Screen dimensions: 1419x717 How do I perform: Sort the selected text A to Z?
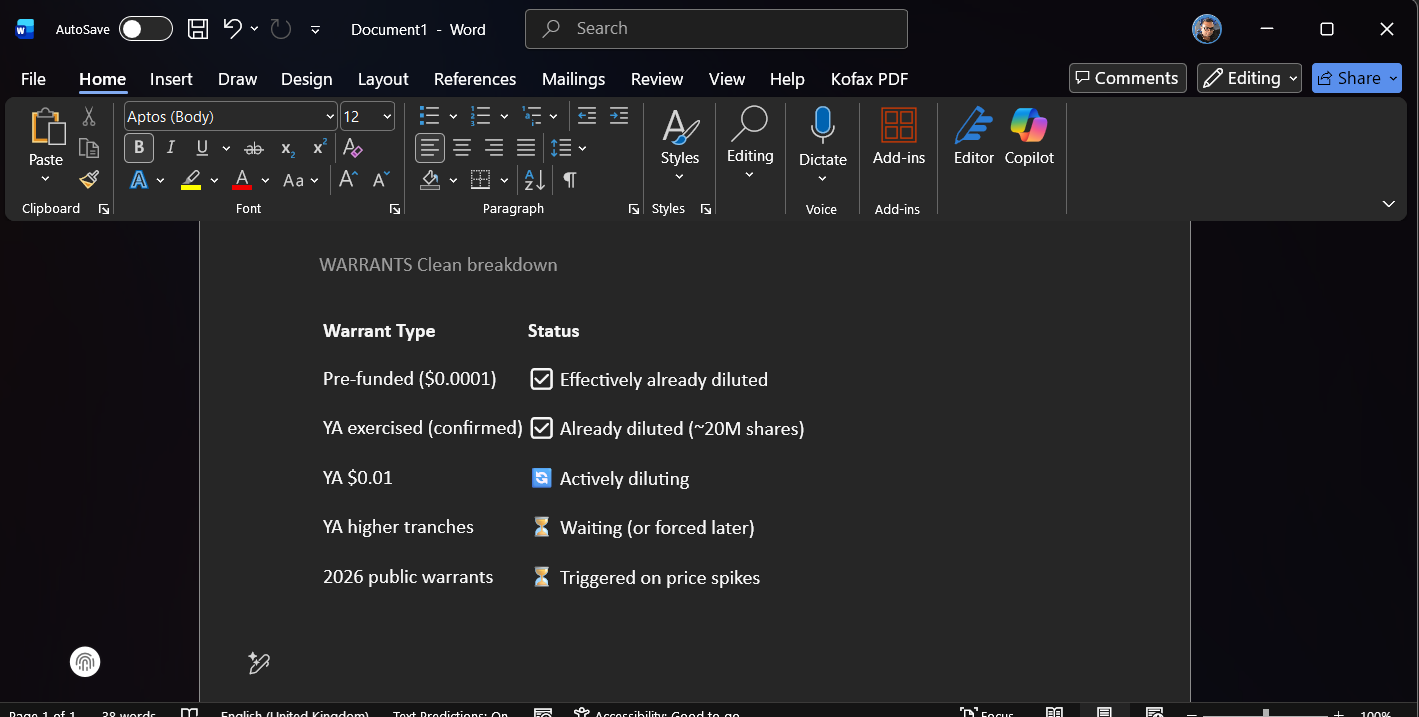(x=535, y=180)
